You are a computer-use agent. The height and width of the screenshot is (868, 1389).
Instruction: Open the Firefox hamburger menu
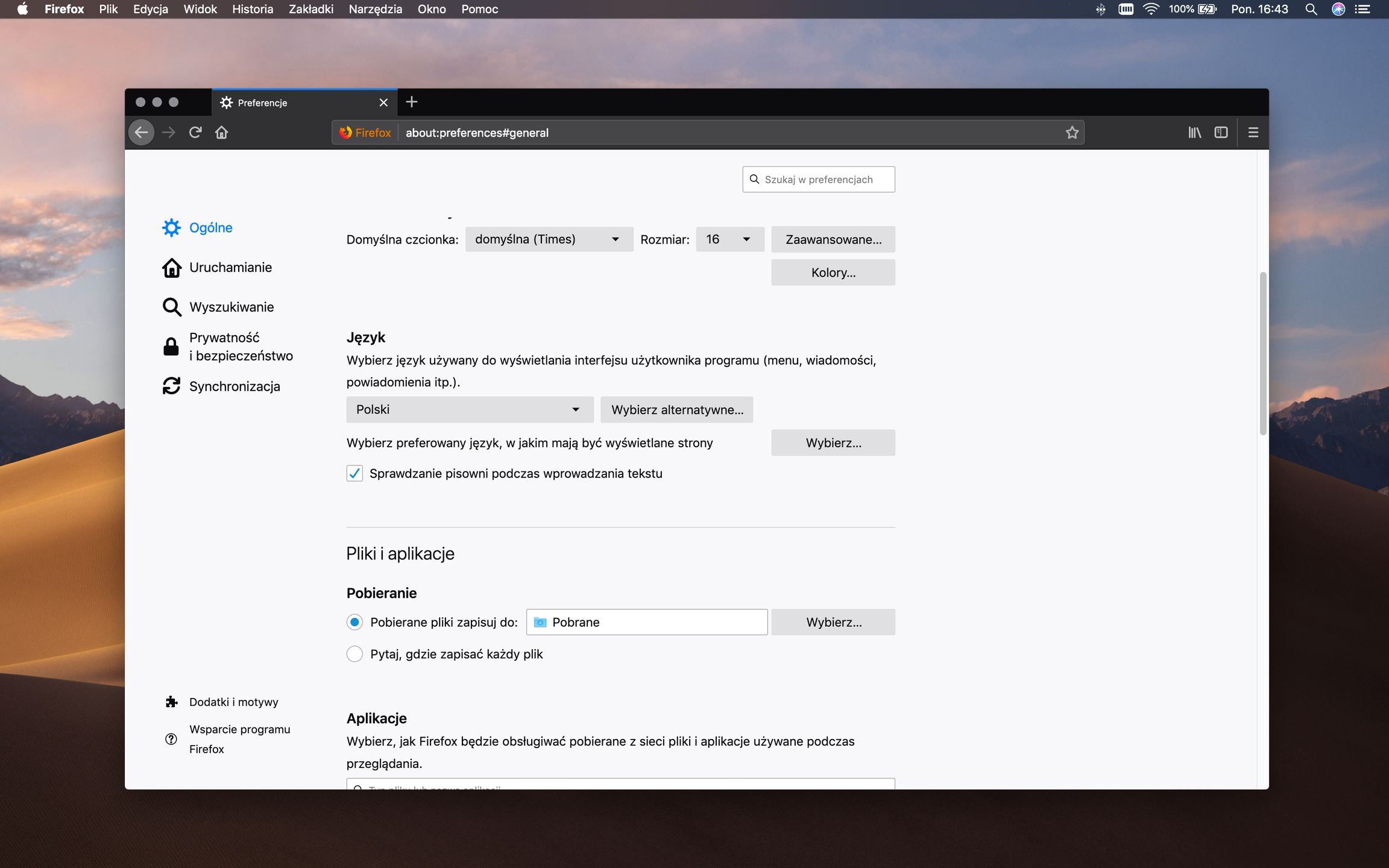coord(1253,132)
